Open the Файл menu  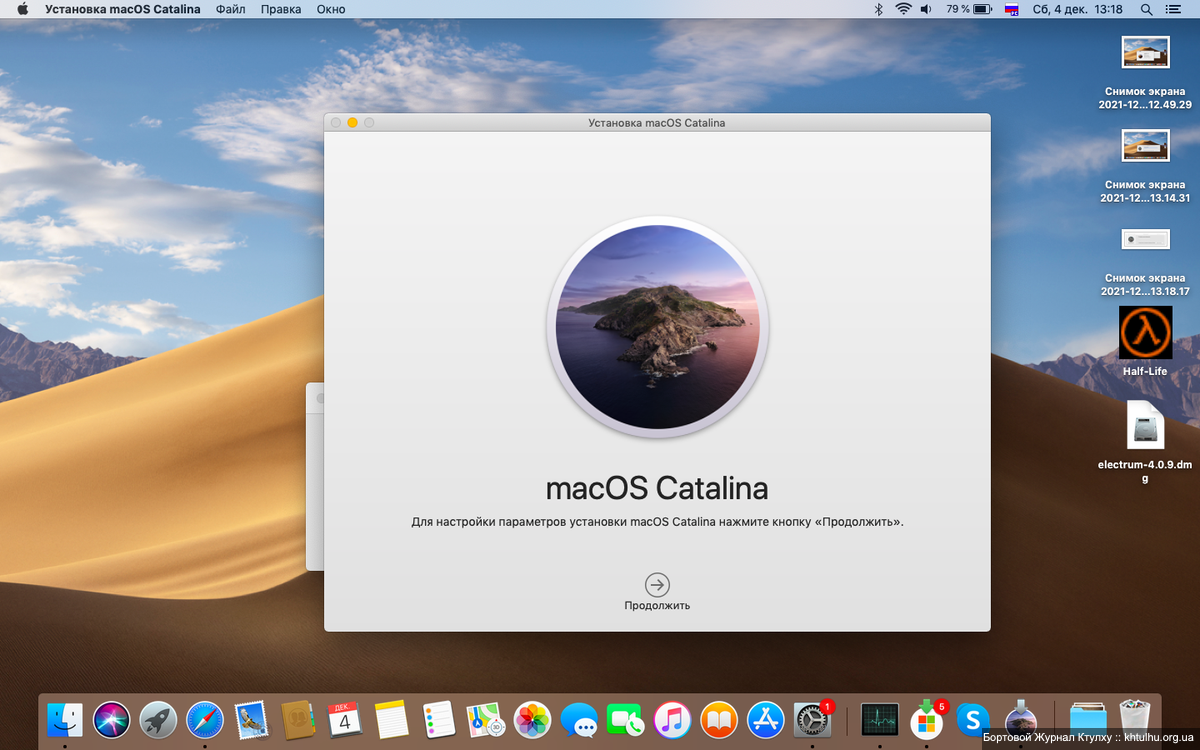click(x=230, y=9)
